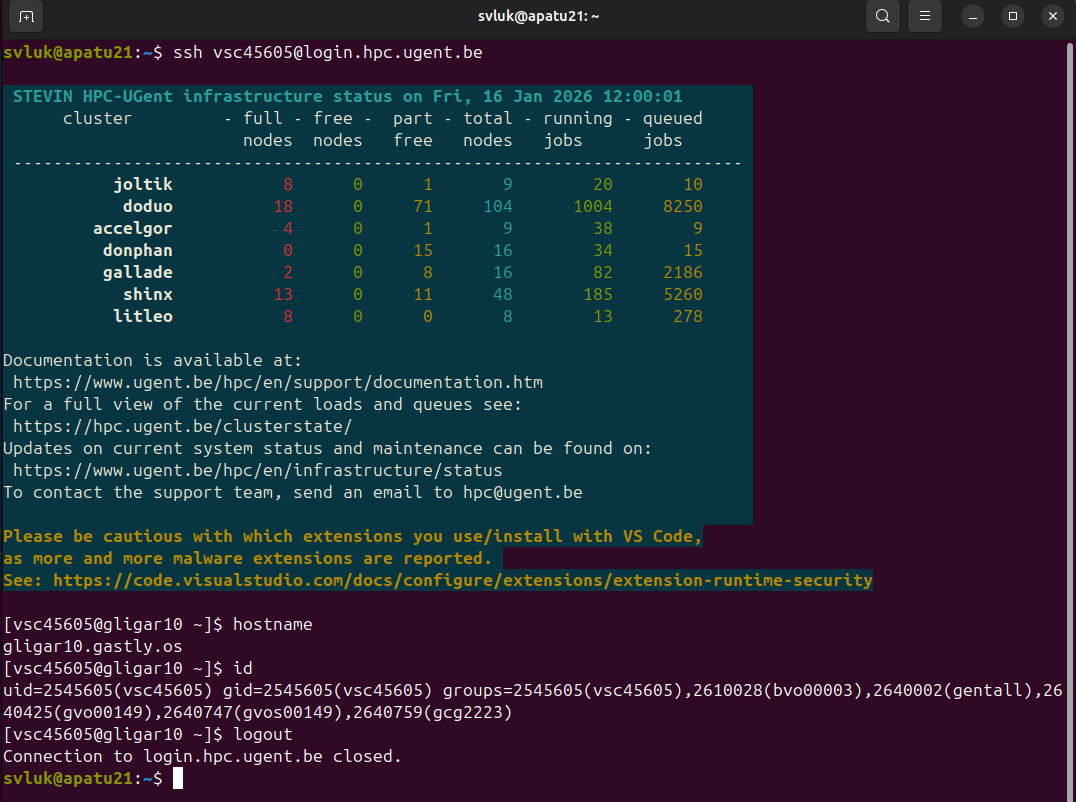
Task: Click the joltik cluster name
Action: click(x=143, y=185)
